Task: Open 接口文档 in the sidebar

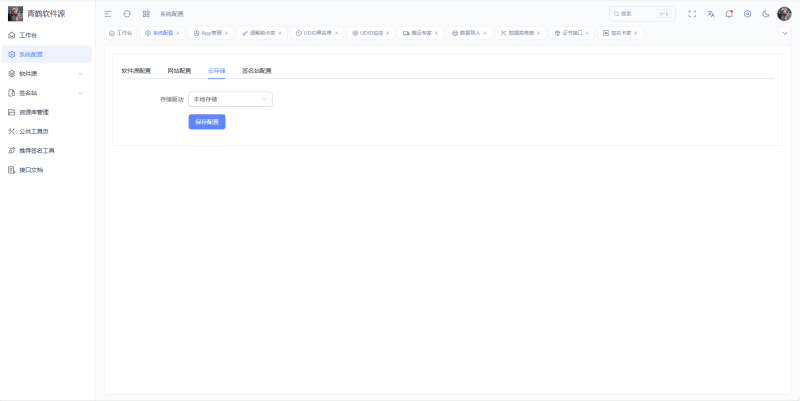Action: click(47, 170)
